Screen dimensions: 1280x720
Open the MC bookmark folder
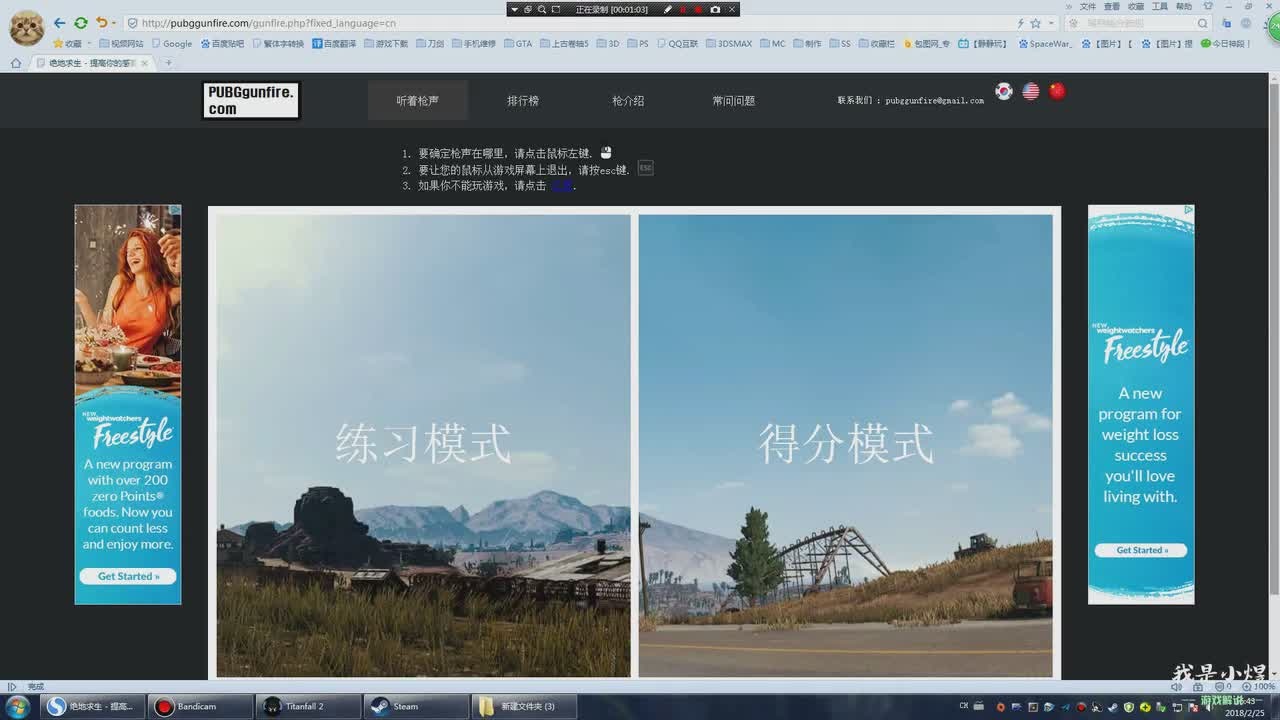tap(773, 44)
